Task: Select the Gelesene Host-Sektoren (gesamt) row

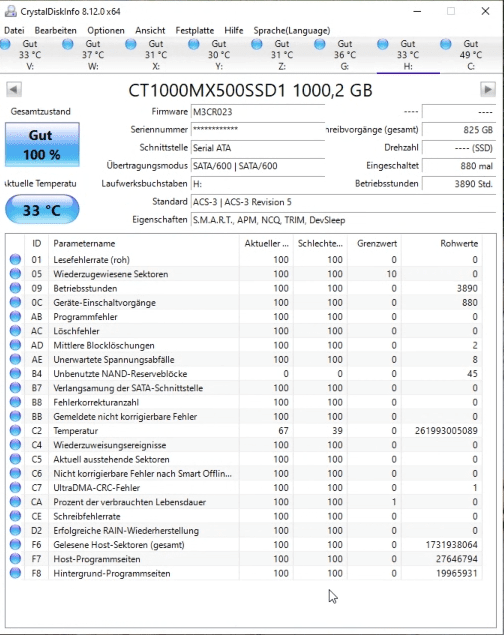Action: (x=245, y=545)
